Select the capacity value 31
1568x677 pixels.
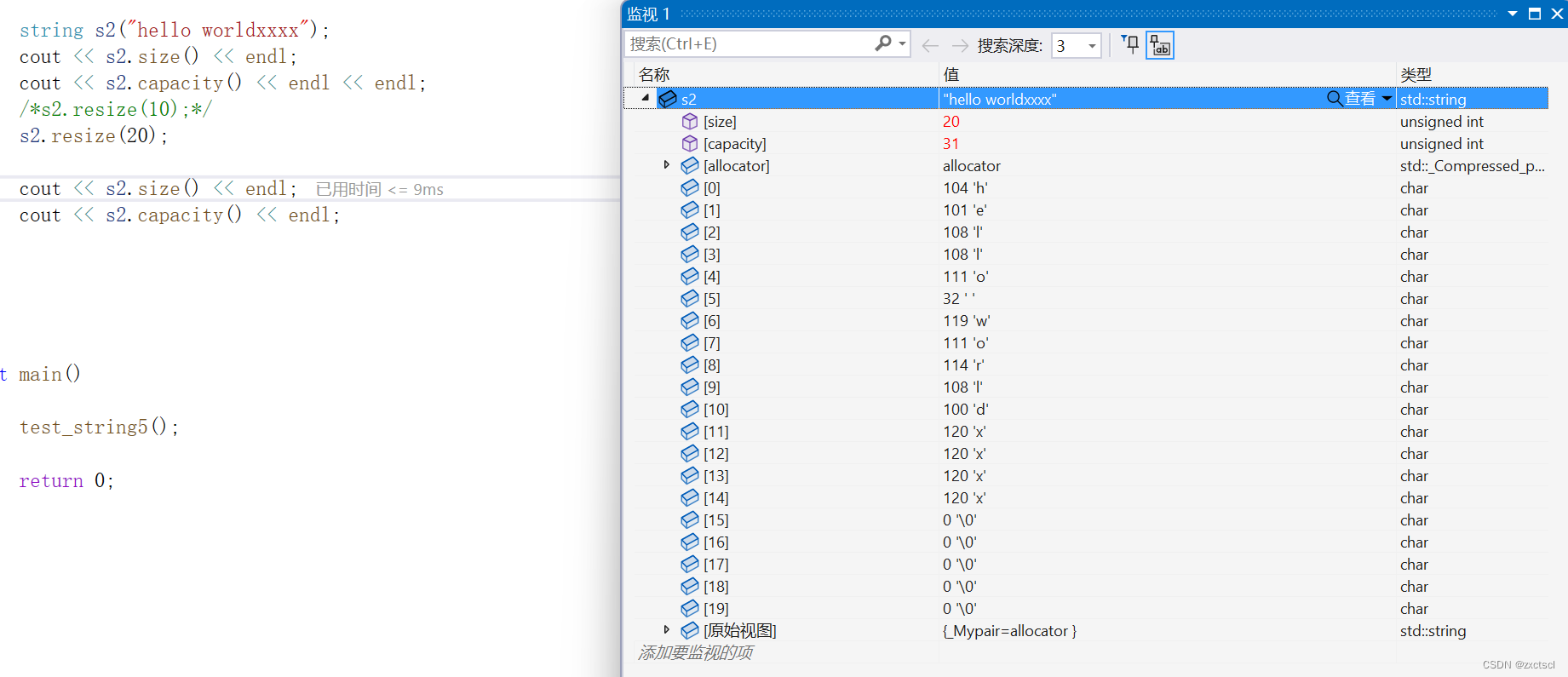pyautogui.click(x=951, y=144)
